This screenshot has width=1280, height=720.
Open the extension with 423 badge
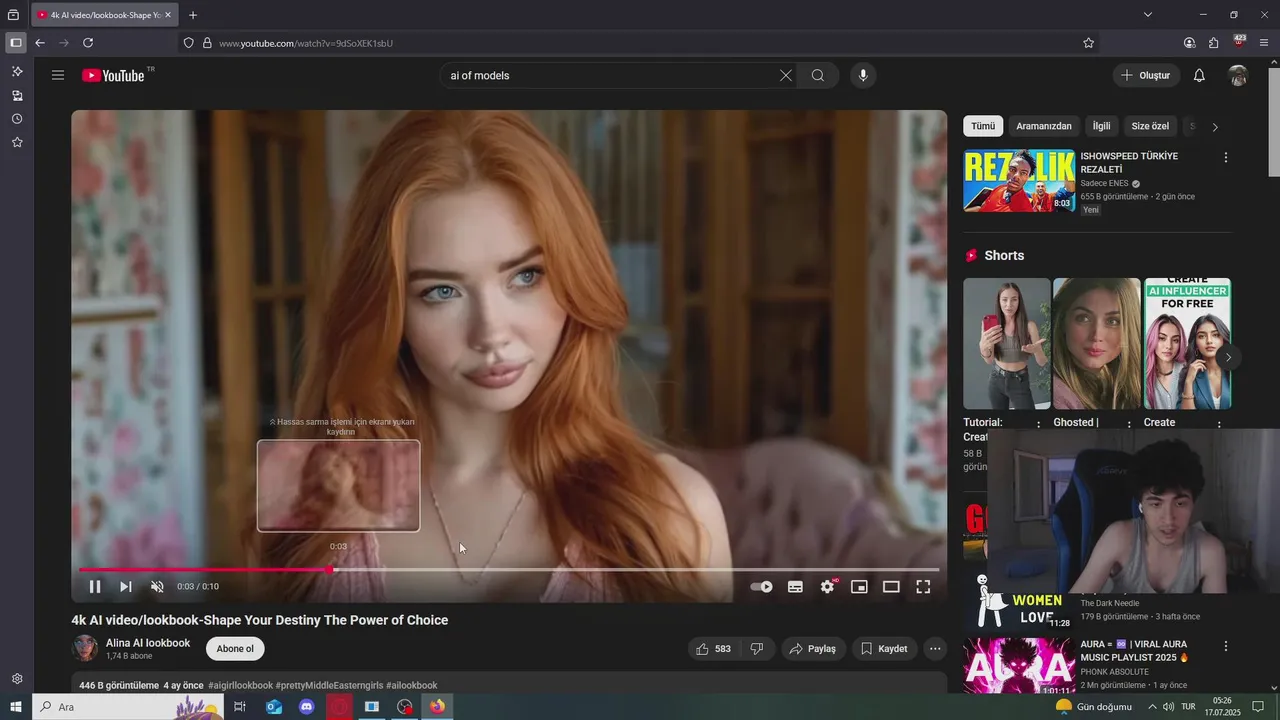[x=1239, y=42]
